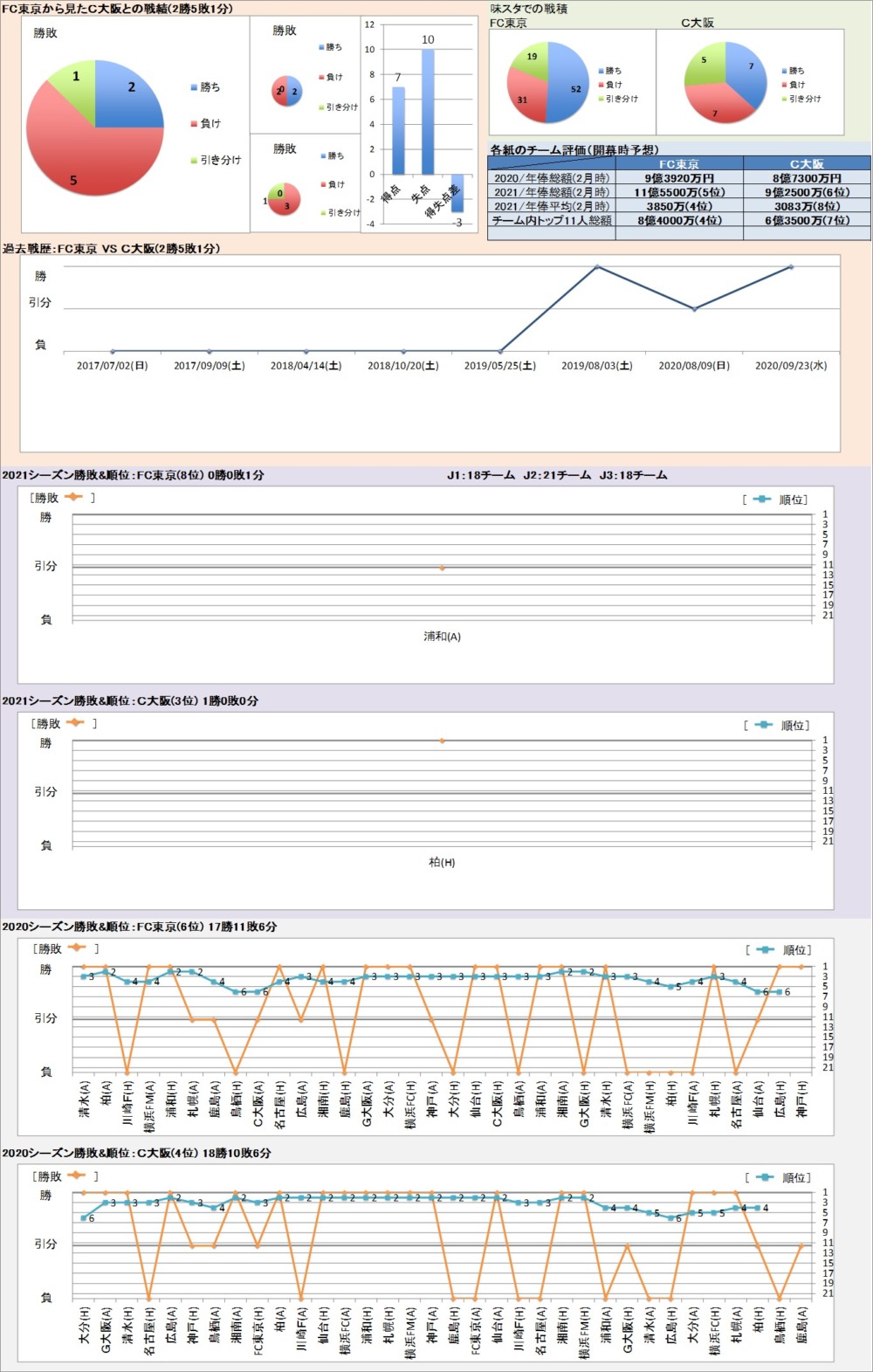Click table cell 9億3920万円
This screenshot has height=1372, width=873.
click(679, 178)
